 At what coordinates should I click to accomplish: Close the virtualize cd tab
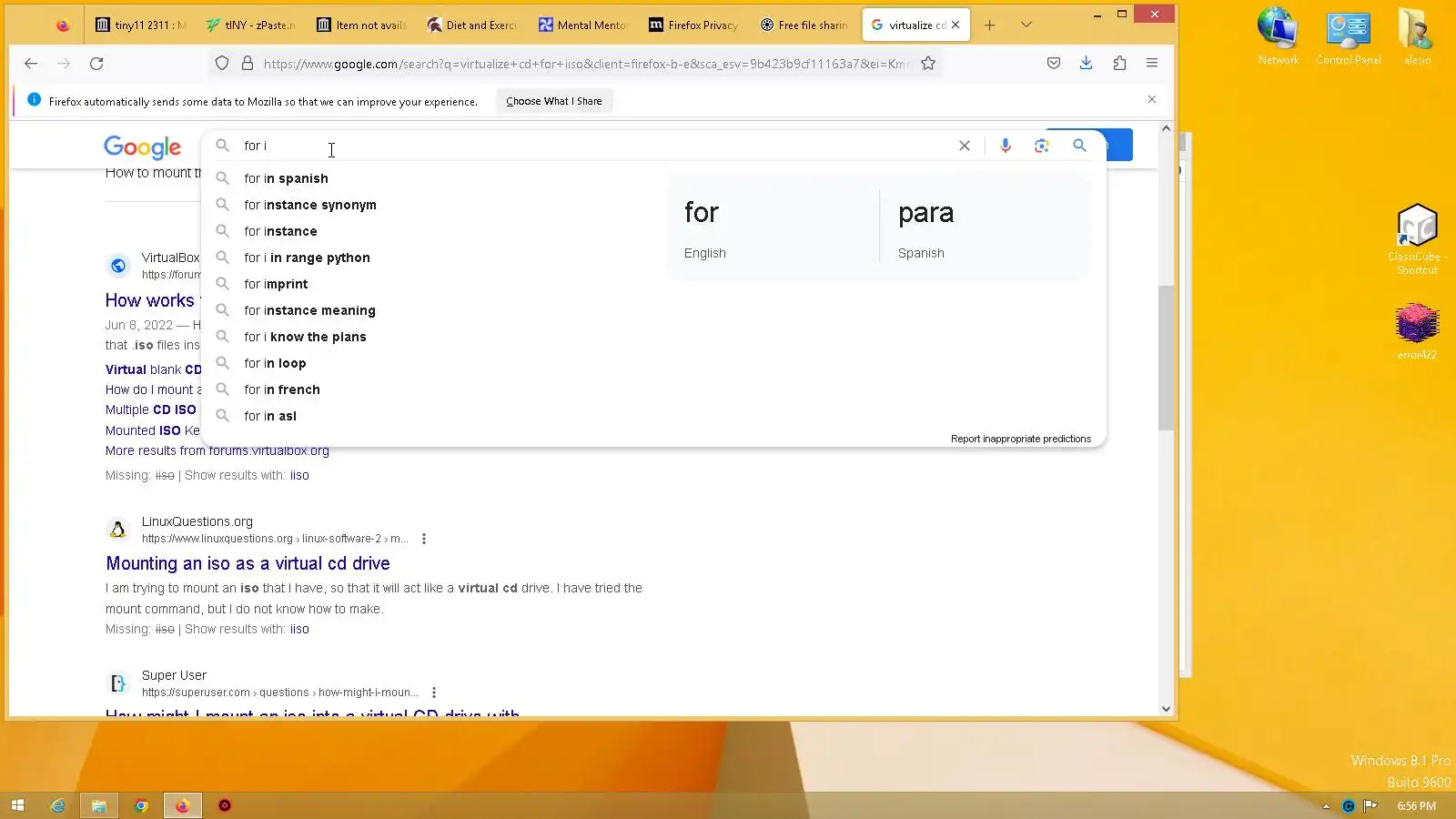(955, 25)
